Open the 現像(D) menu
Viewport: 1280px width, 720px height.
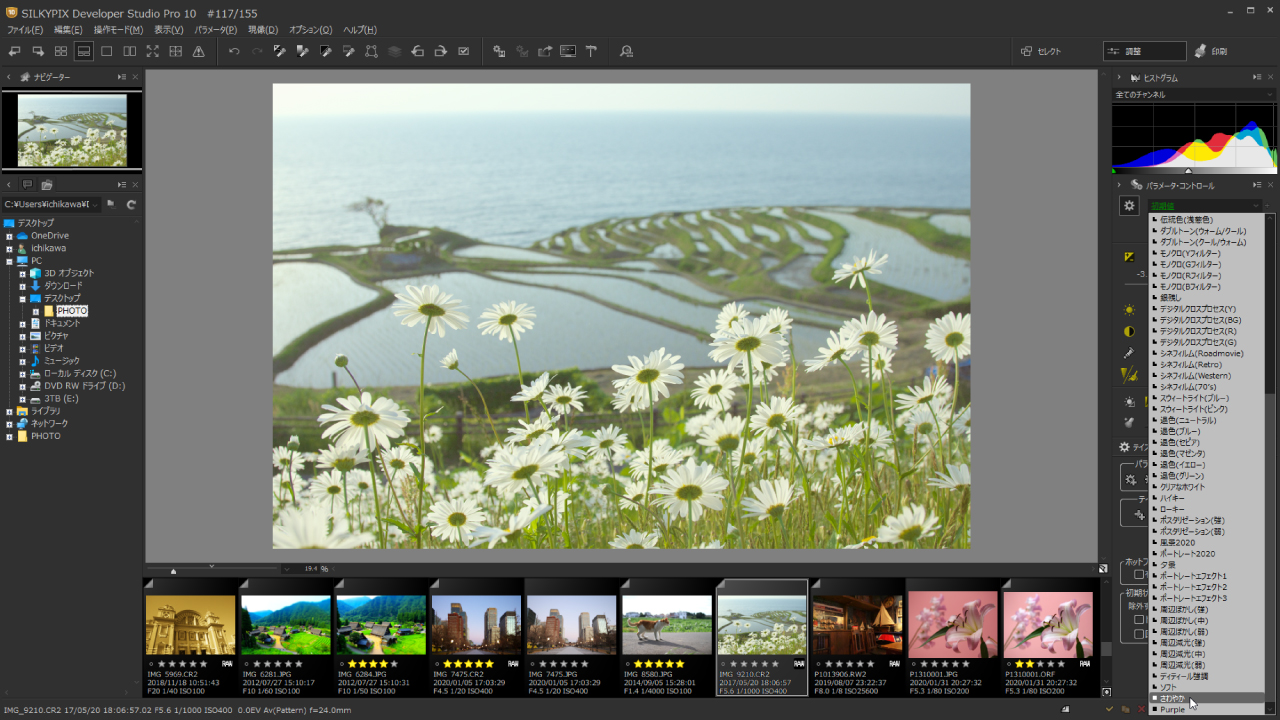264,30
